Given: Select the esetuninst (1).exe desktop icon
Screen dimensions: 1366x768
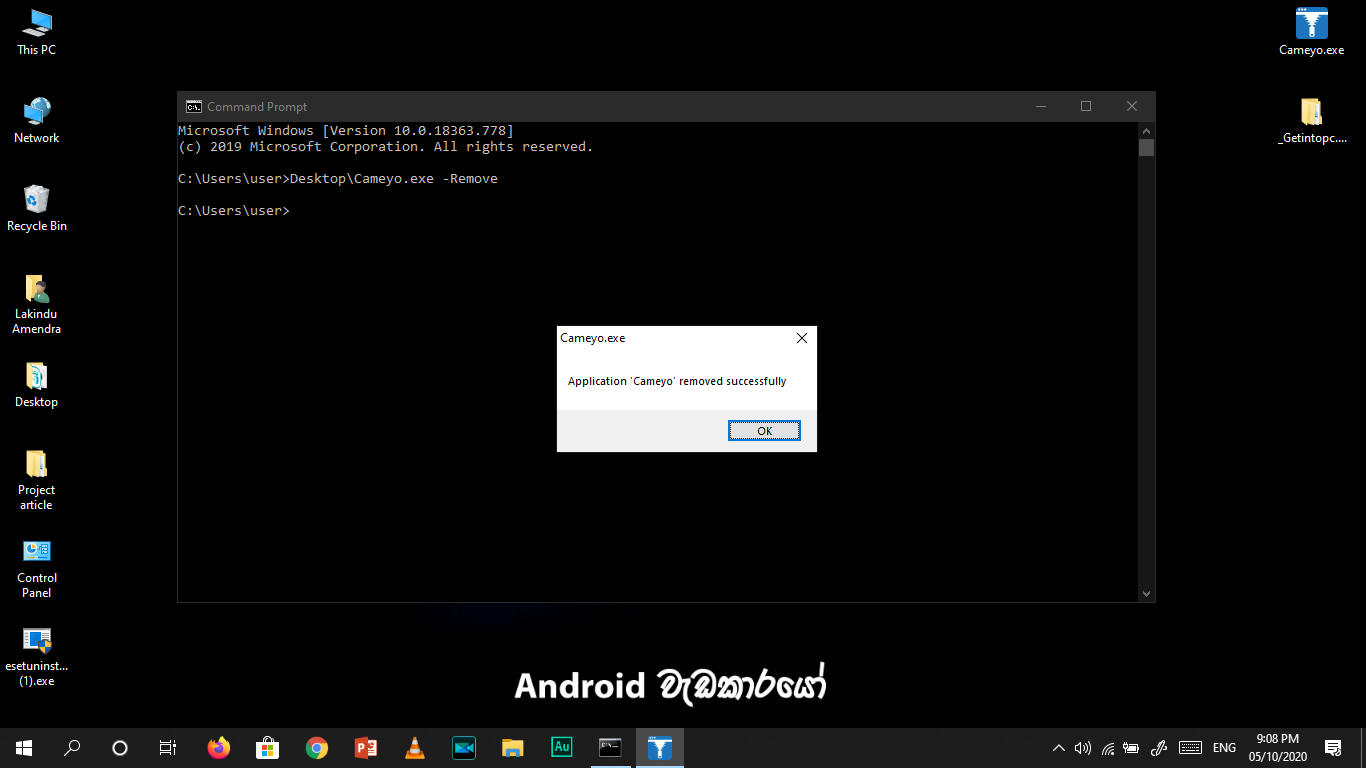Looking at the screenshot, I should 37,656.
